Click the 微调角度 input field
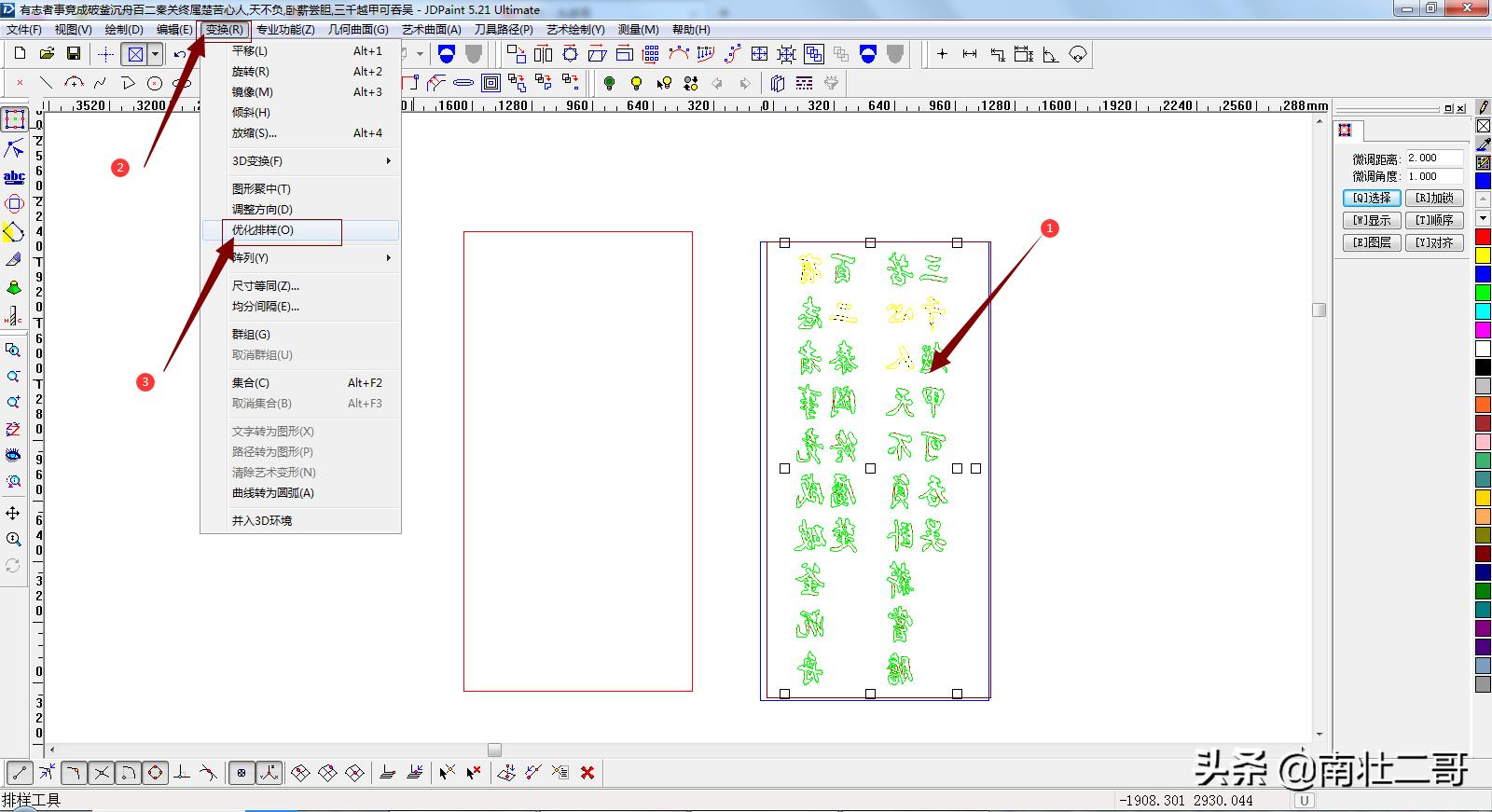1492x812 pixels. pos(1434,176)
